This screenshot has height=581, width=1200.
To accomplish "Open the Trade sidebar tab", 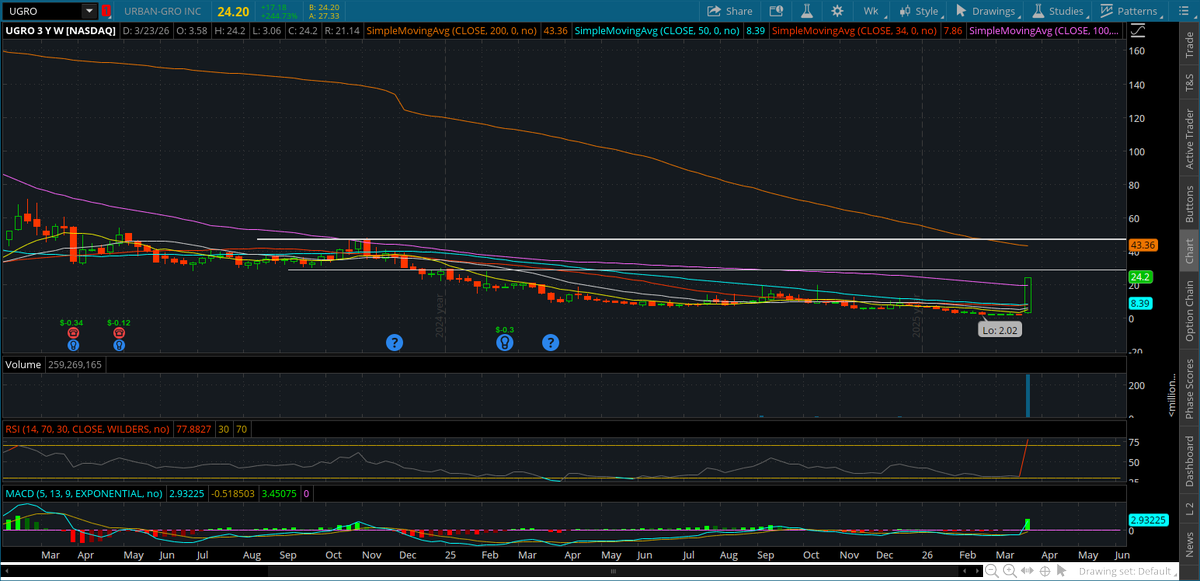I will 1189,45.
